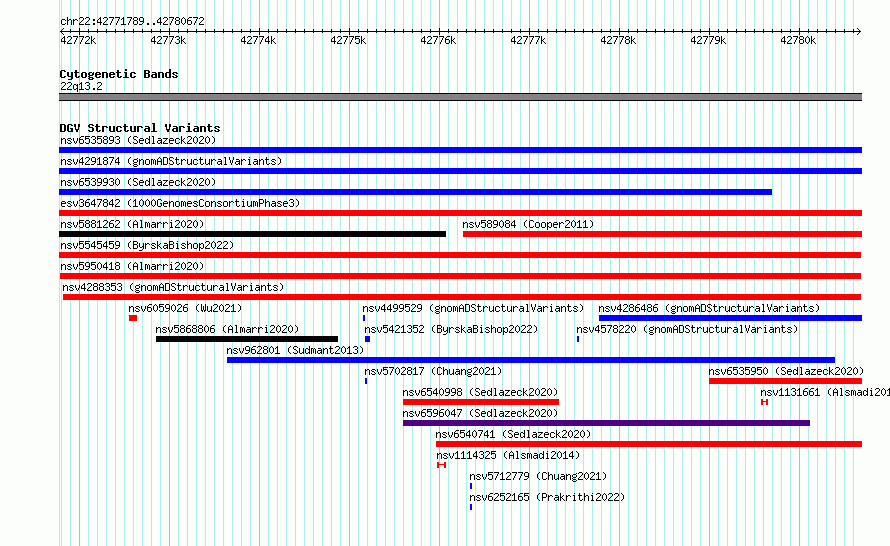Click the nsv6535893 (Sedlazeck2020) variant label
The height and width of the screenshot is (546, 890).
click(x=138, y=140)
